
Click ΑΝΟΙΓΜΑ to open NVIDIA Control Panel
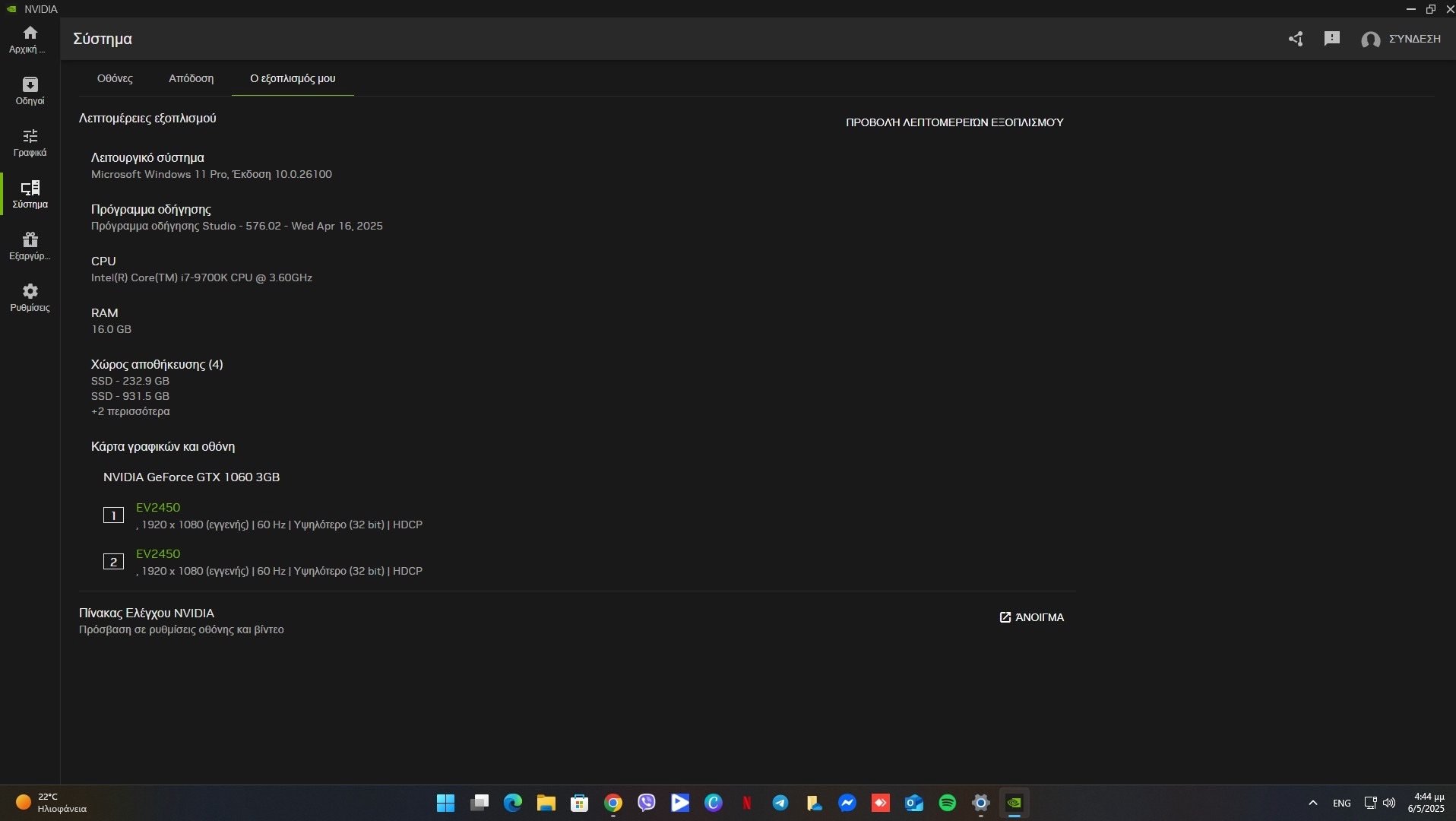coord(1031,617)
